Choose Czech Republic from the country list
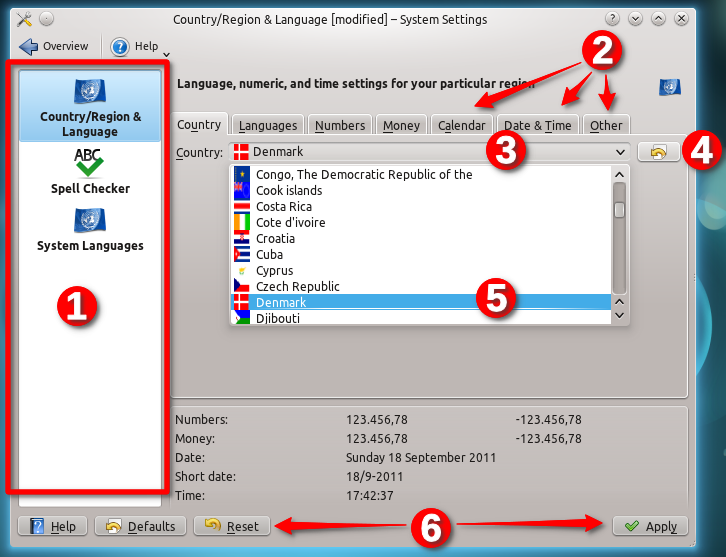Screen dimensions: 726x557 click(x=298, y=286)
